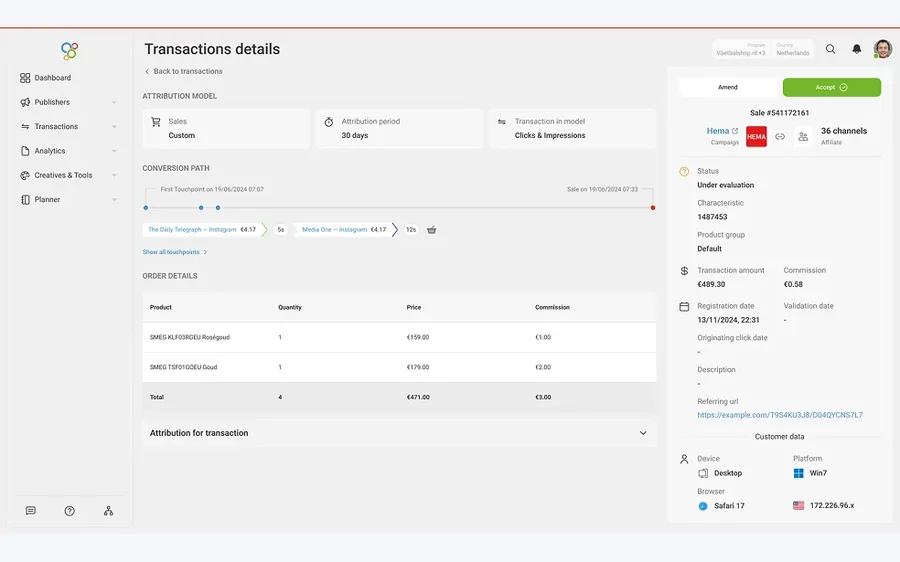Click the Safari browser icon
The width and height of the screenshot is (900, 562).
pyautogui.click(x=703, y=506)
